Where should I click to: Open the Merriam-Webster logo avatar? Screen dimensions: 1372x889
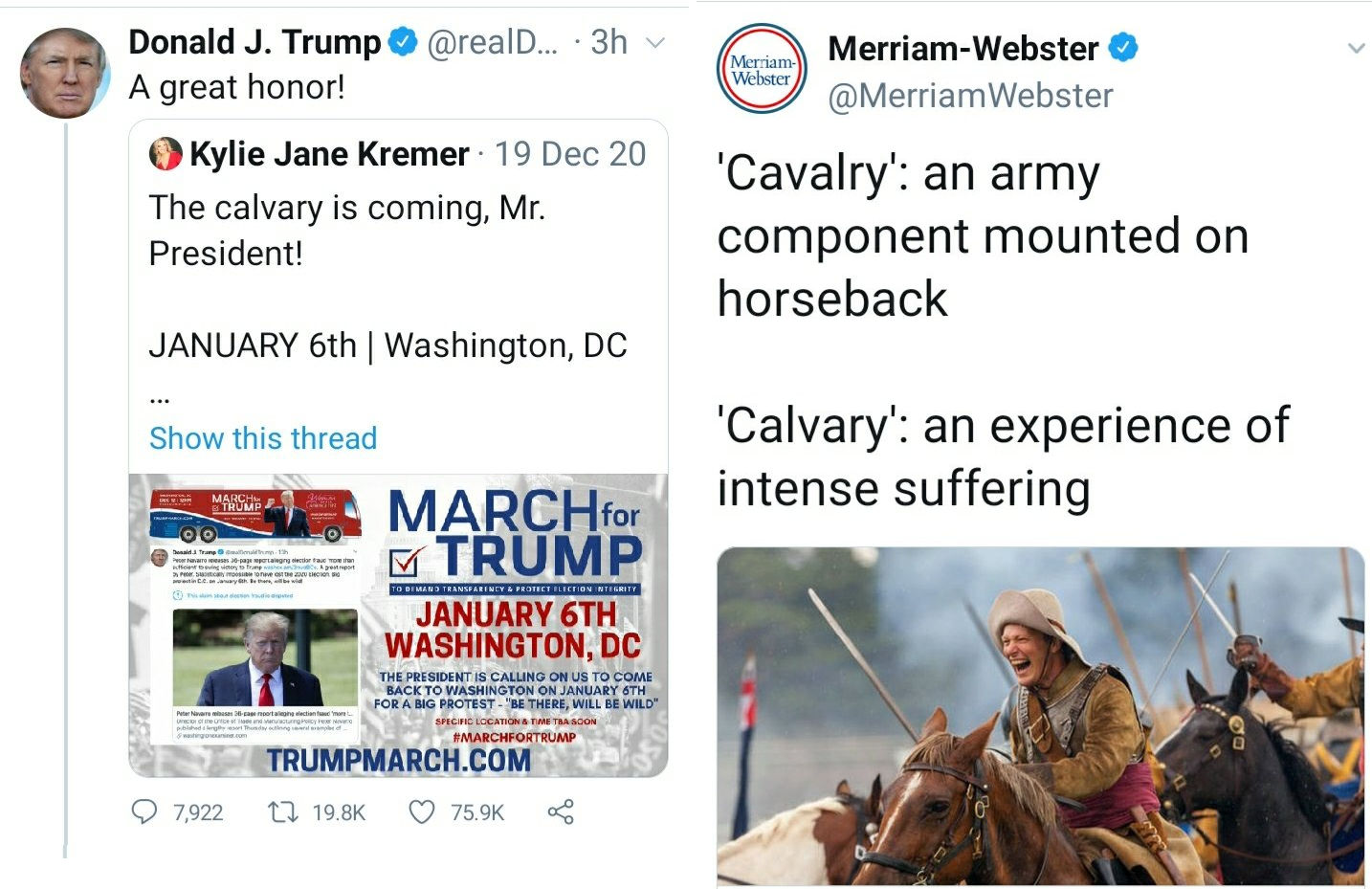point(762,70)
